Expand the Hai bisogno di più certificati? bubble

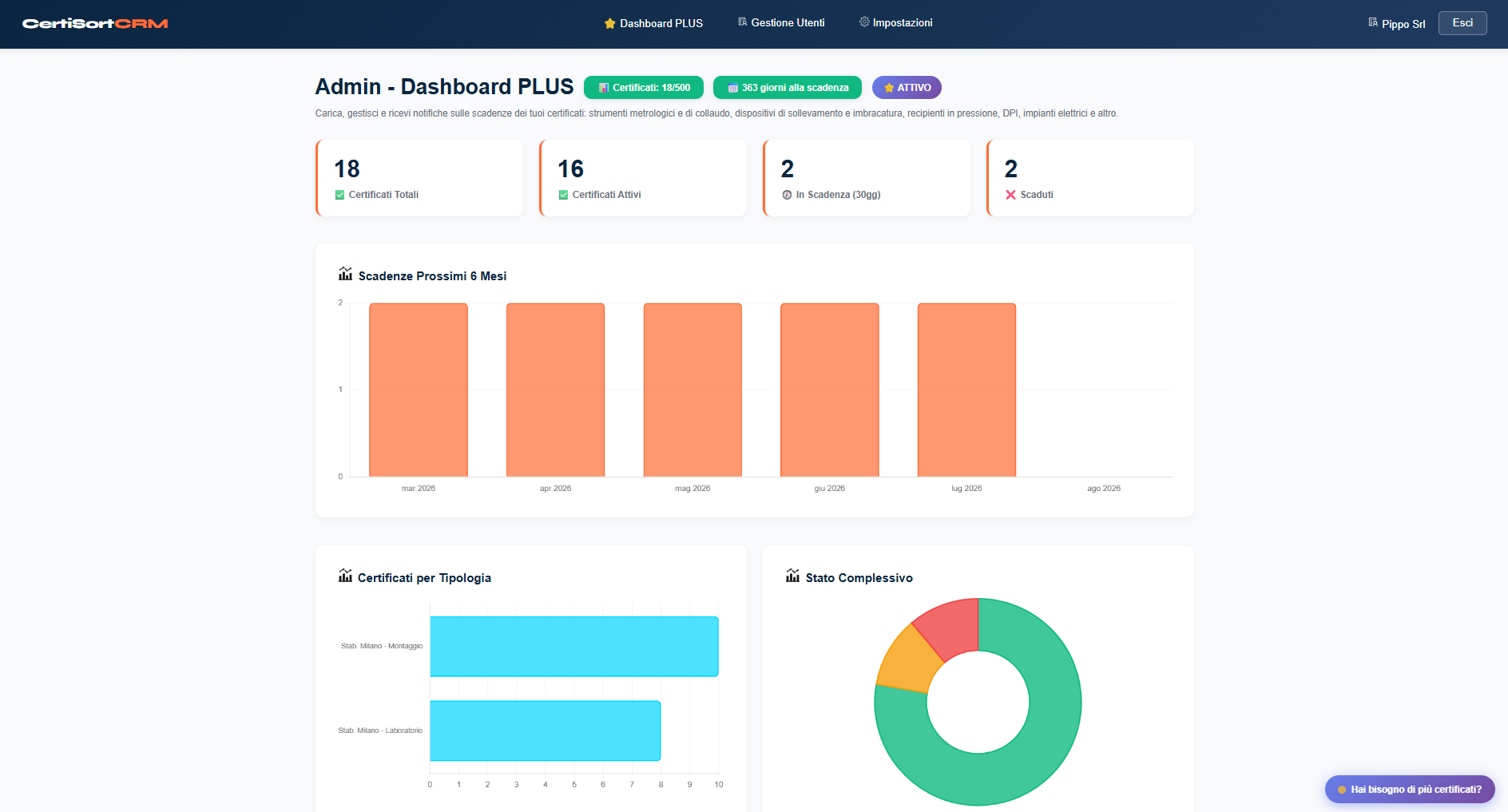(x=1409, y=789)
